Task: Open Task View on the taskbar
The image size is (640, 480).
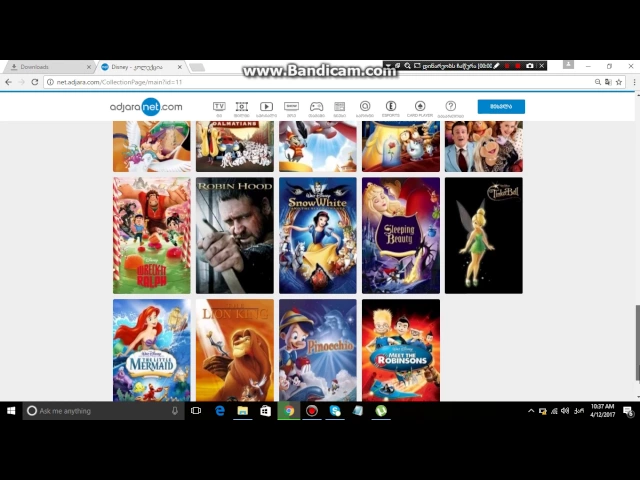Action: [x=196, y=411]
